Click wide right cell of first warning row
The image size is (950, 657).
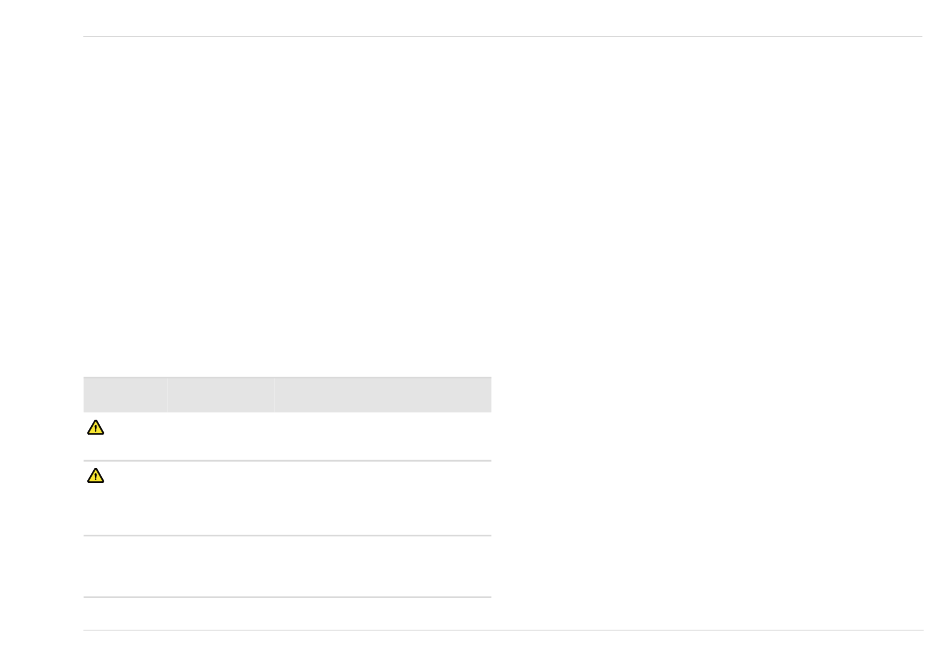click(382, 436)
